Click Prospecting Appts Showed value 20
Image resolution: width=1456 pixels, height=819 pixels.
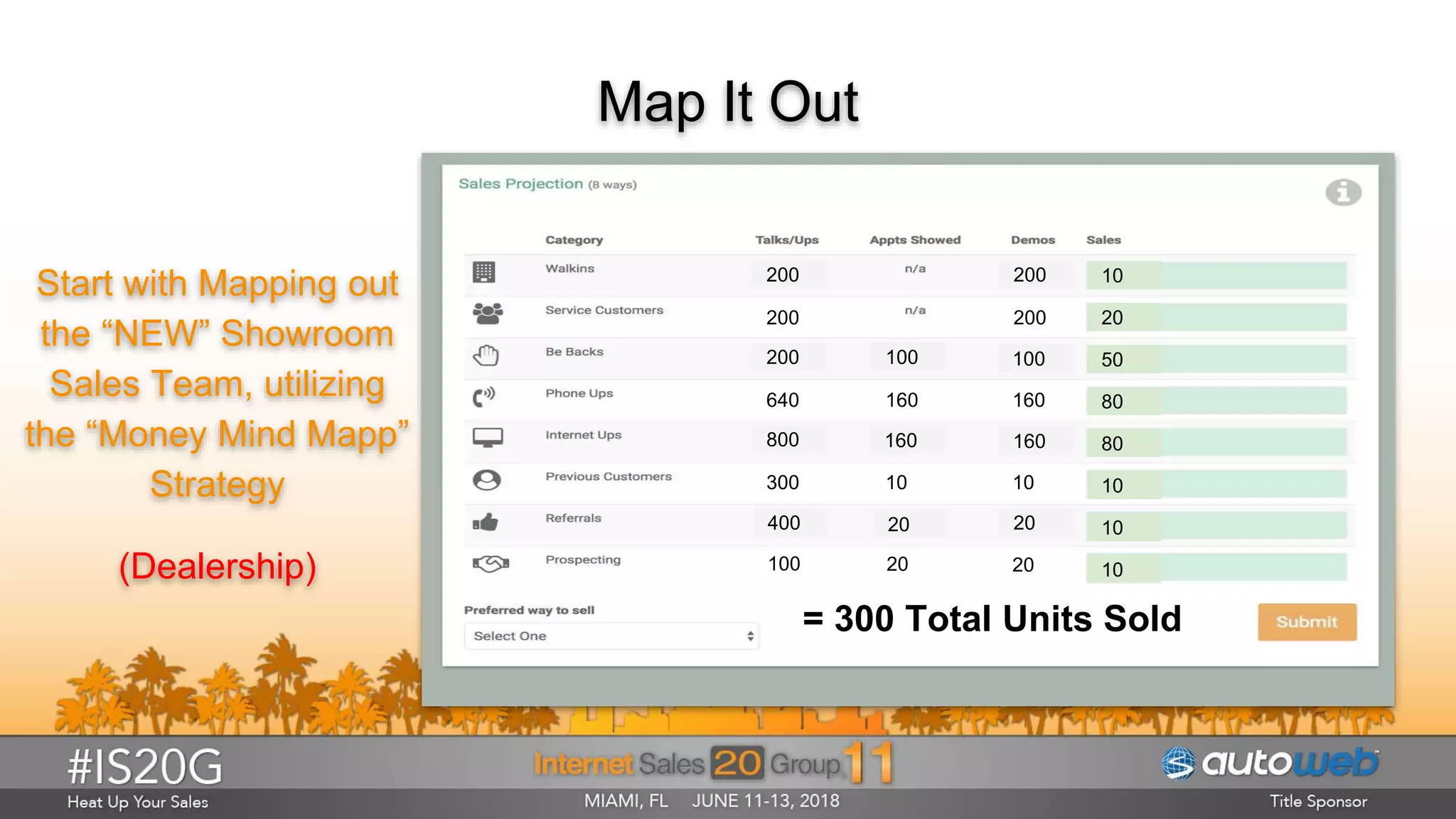point(897,564)
